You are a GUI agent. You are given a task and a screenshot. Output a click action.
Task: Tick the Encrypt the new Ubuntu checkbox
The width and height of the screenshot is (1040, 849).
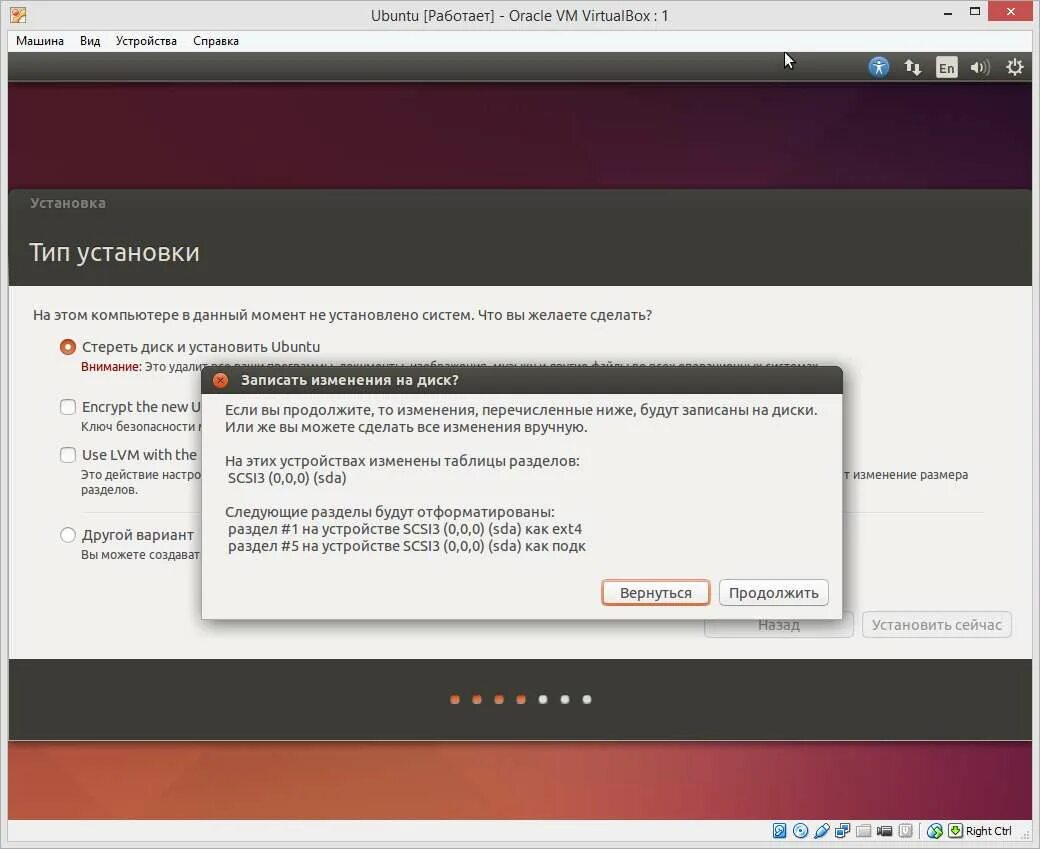point(68,407)
